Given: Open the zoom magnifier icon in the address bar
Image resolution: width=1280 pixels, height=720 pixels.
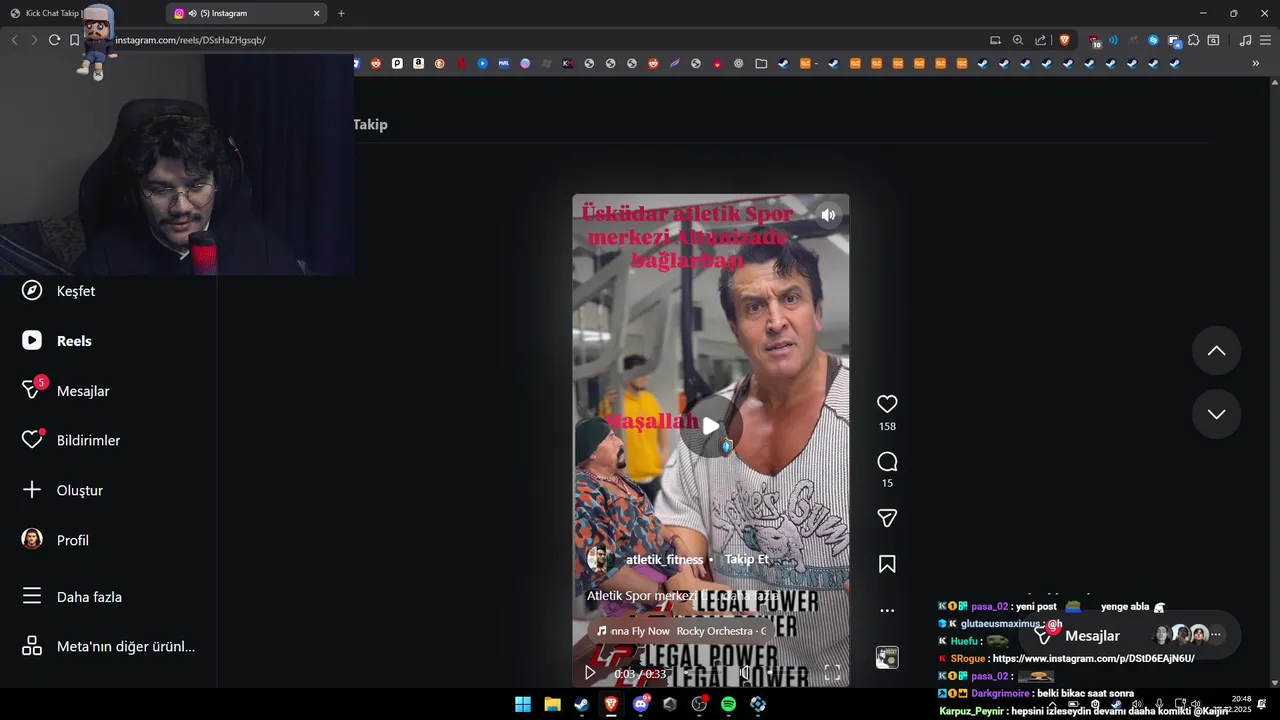Looking at the screenshot, I should click(1018, 40).
